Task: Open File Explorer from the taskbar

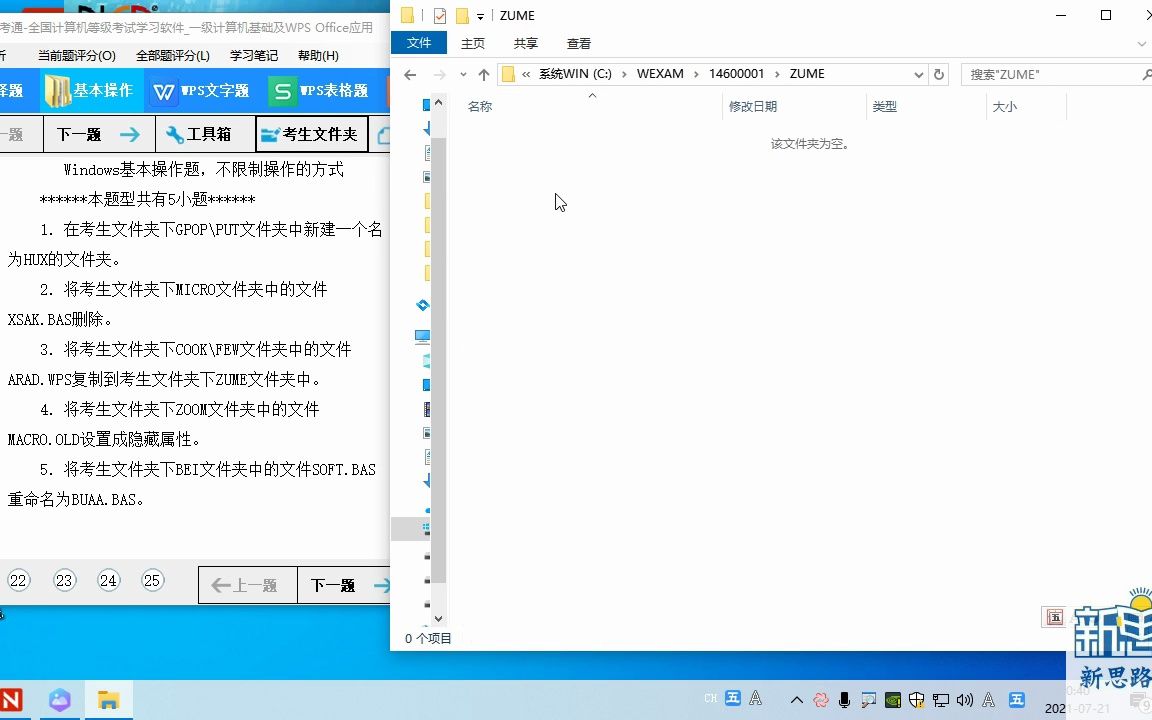Action: click(x=108, y=700)
